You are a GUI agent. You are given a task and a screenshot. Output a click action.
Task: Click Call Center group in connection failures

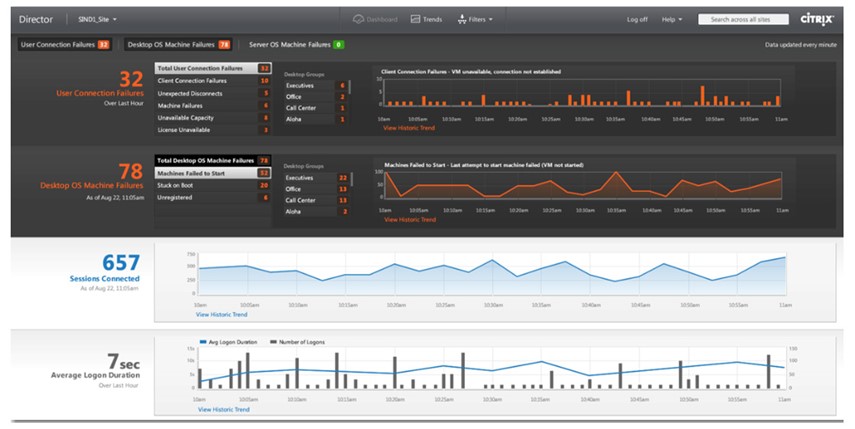tap(315, 108)
